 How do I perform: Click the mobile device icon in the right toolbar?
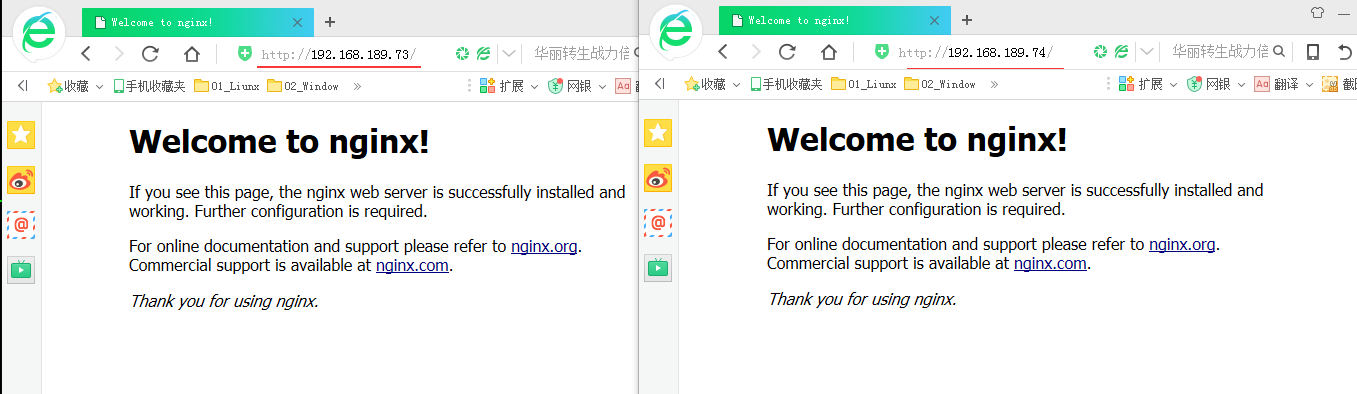(x=1313, y=53)
